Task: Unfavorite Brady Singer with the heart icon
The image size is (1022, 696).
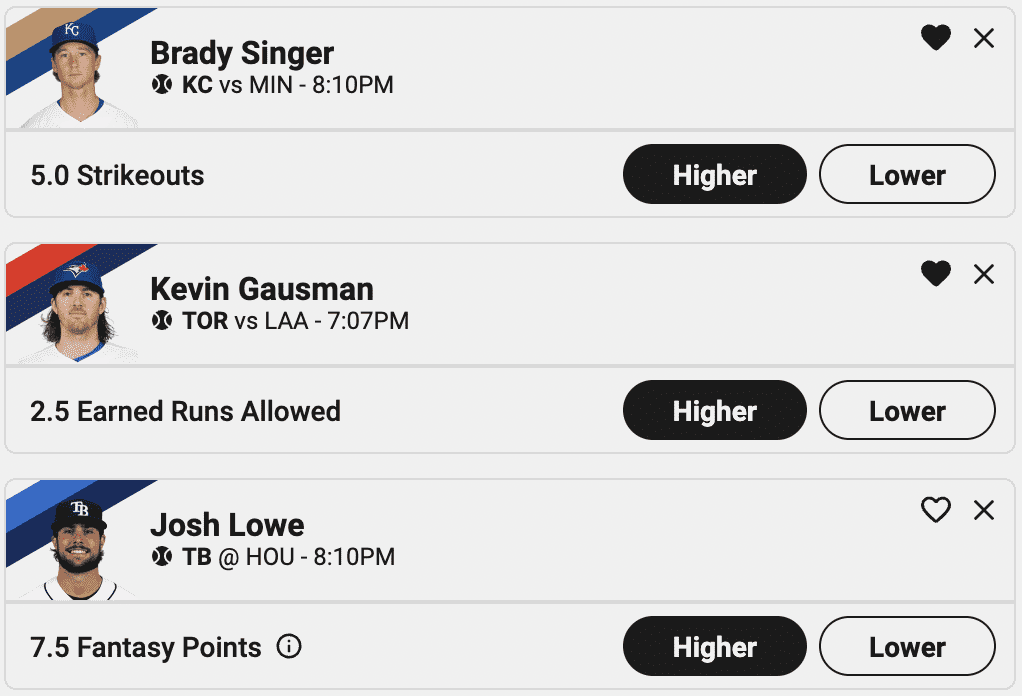Action: [x=935, y=38]
